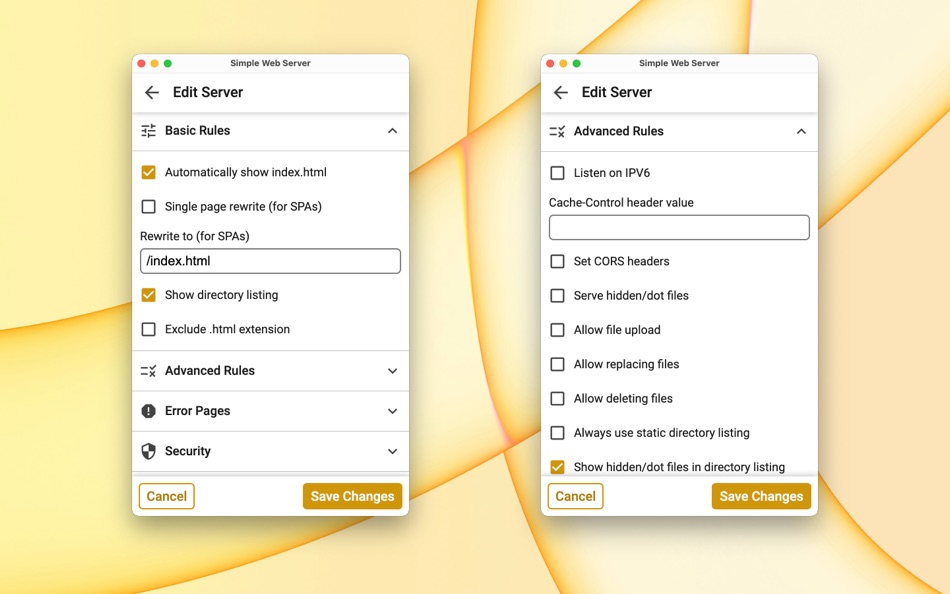The height and width of the screenshot is (594, 950).
Task: Click Save Changes in the left window
Action: 353,496
